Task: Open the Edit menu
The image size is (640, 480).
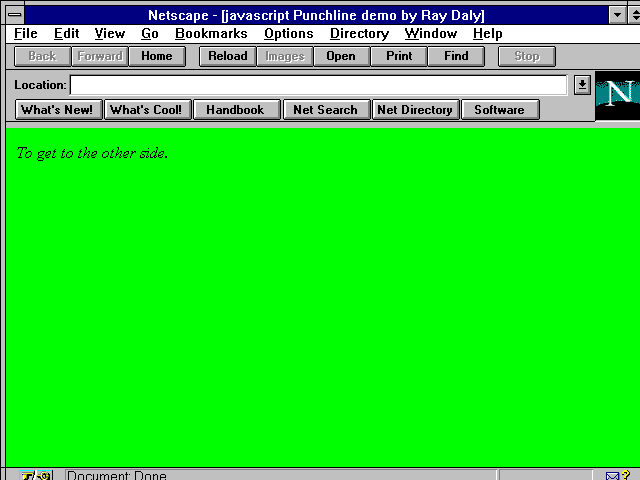Action: click(x=67, y=33)
